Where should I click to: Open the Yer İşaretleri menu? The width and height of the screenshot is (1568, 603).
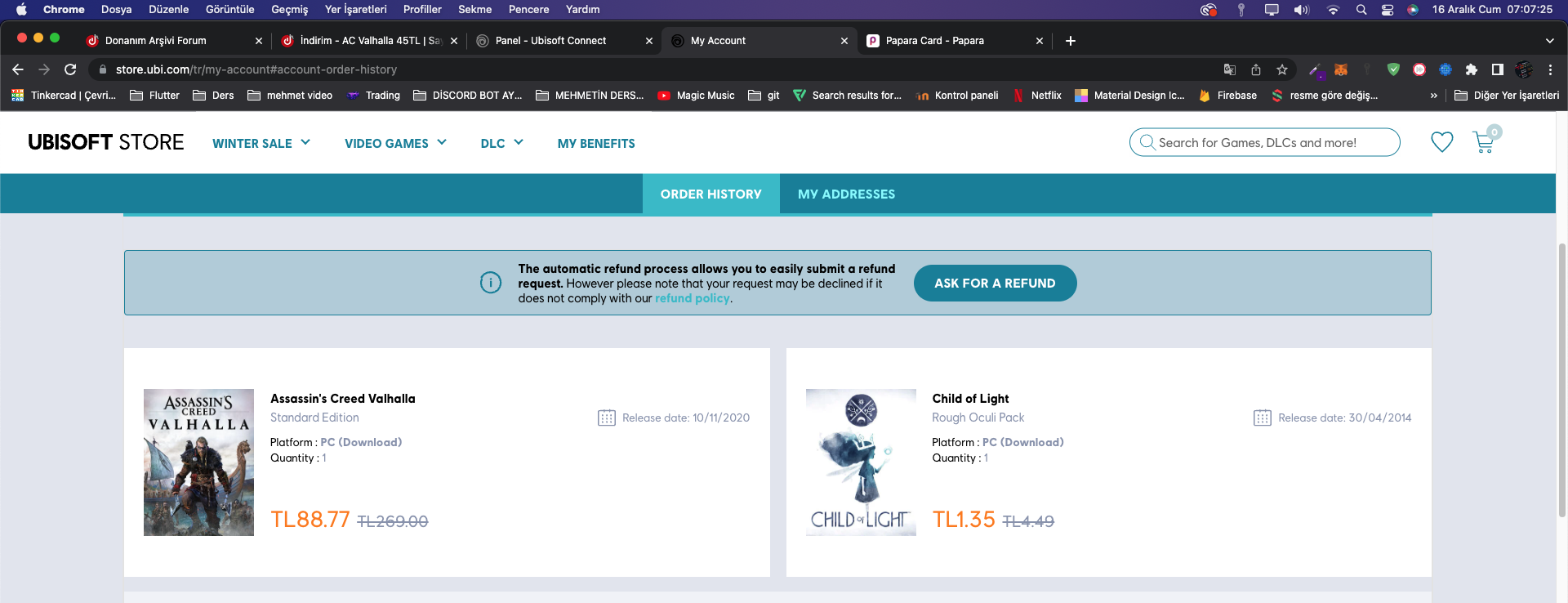coord(356,10)
